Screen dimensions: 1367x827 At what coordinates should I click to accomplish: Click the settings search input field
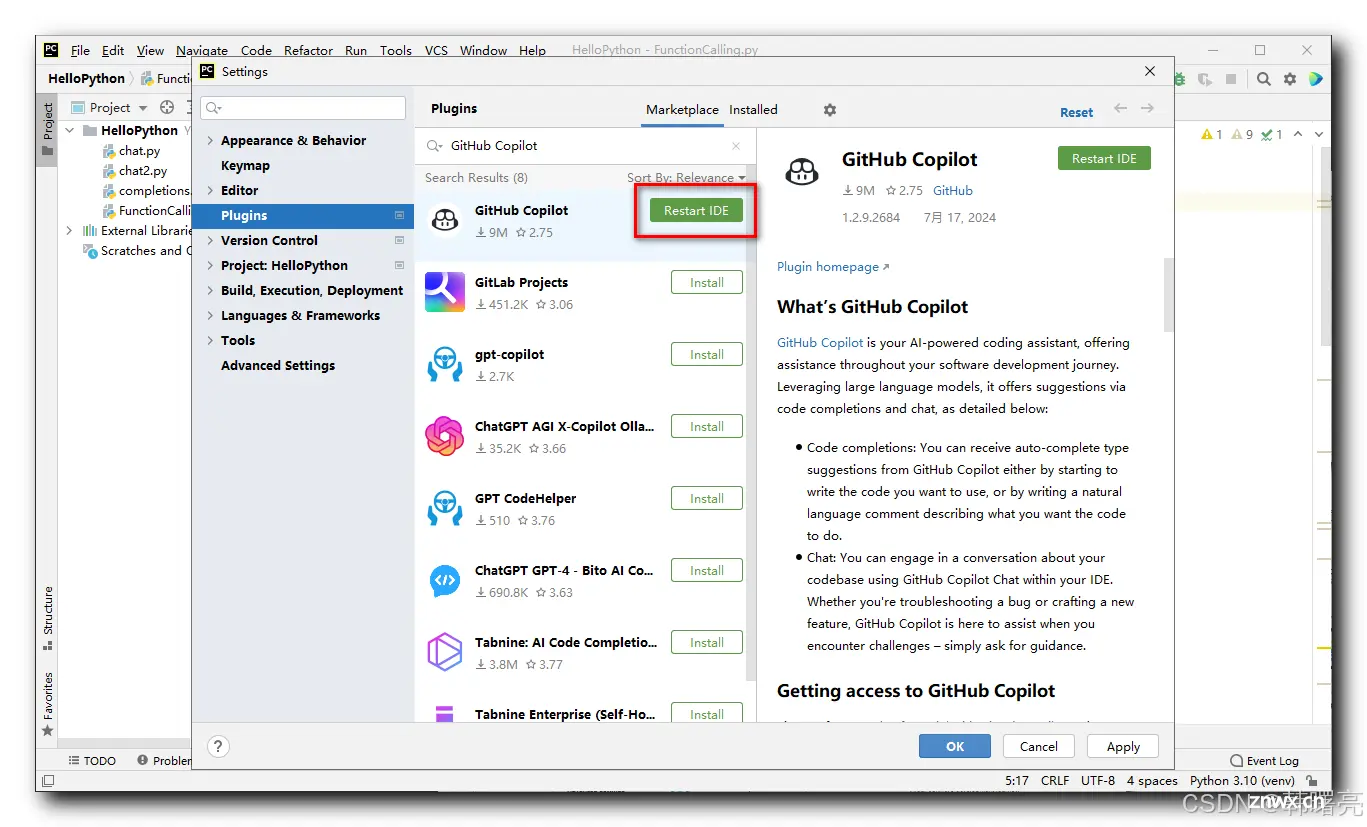pos(303,108)
